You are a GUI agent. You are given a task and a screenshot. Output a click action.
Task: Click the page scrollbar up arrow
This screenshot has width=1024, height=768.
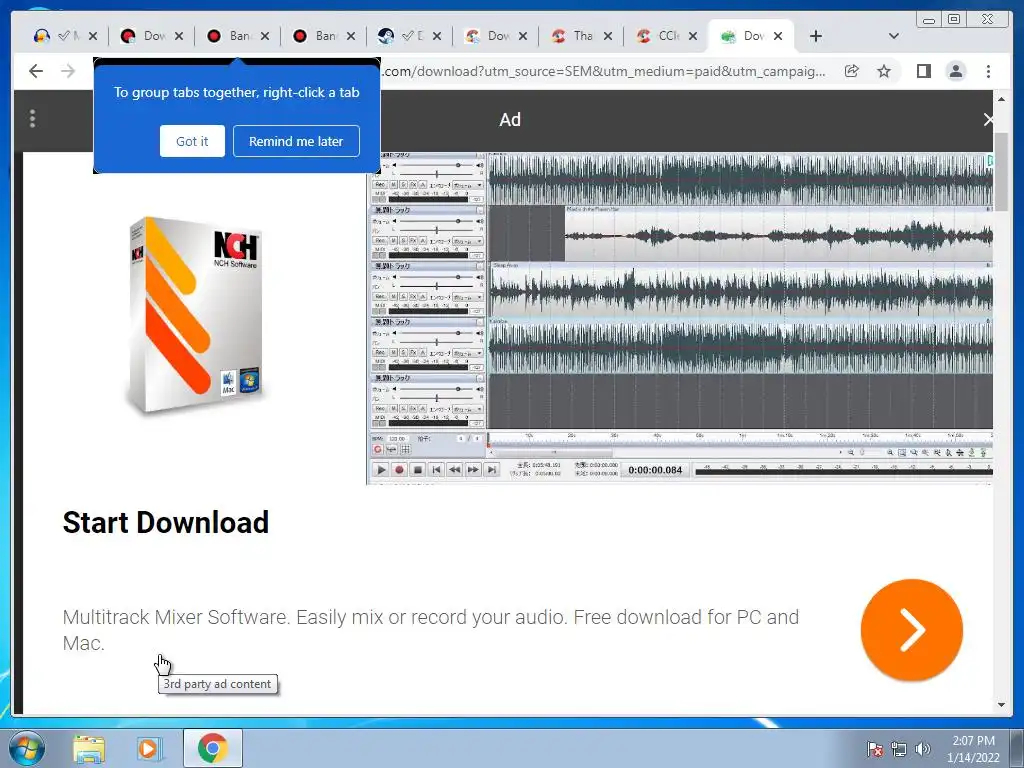click(x=1001, y=99)
